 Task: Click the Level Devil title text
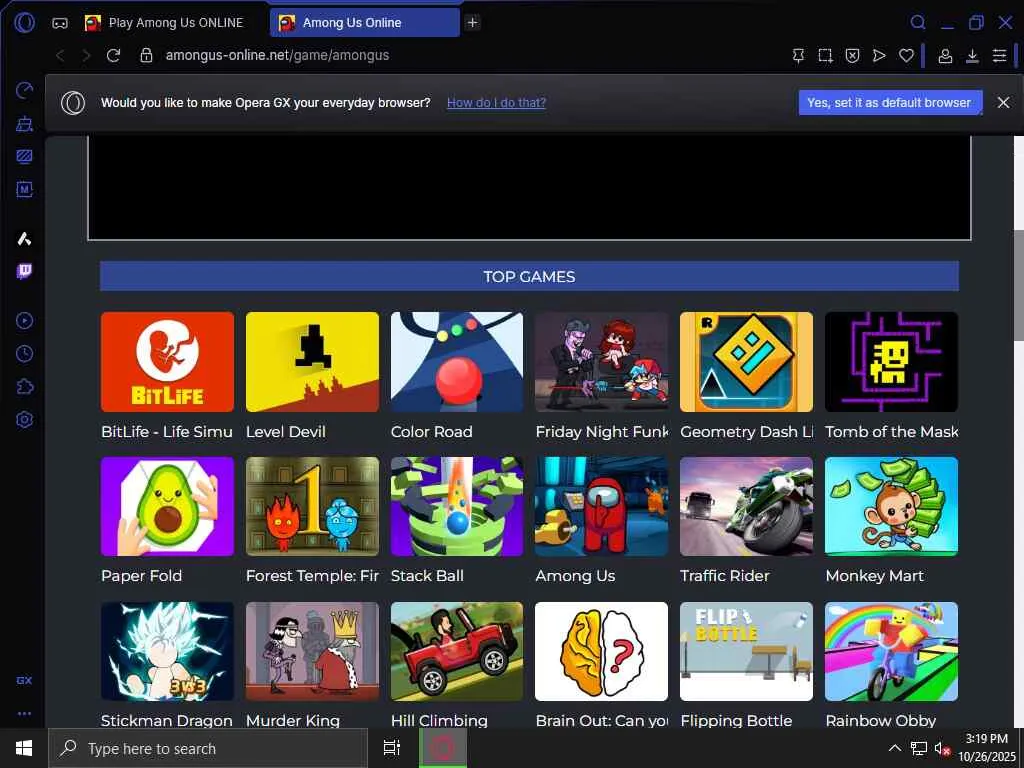[x=285, y=432]
